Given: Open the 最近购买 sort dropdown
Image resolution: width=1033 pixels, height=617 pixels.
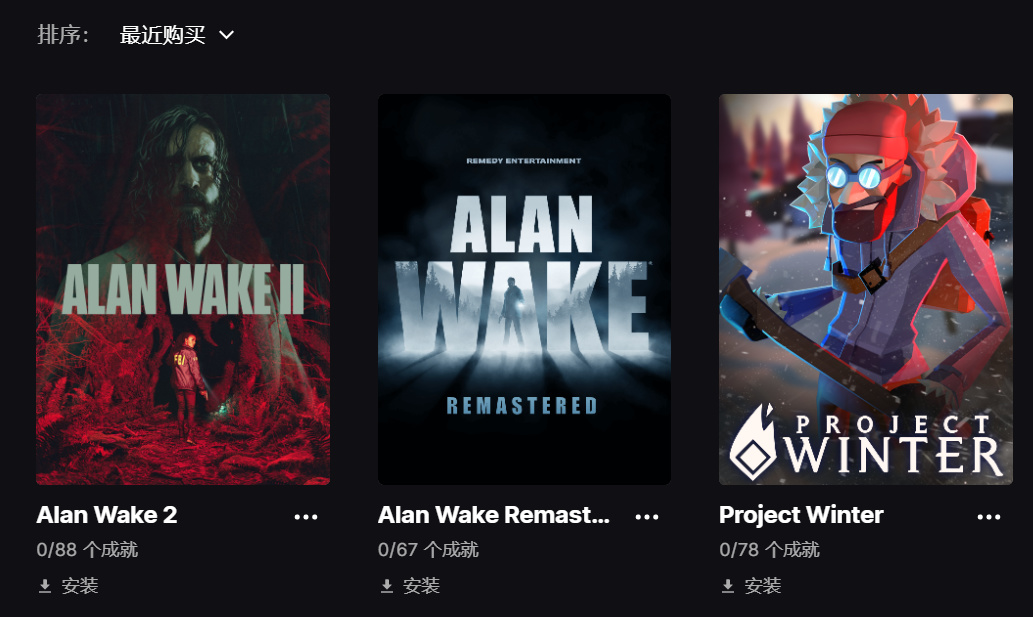Looking at the screenshot, I should [177, 35].
